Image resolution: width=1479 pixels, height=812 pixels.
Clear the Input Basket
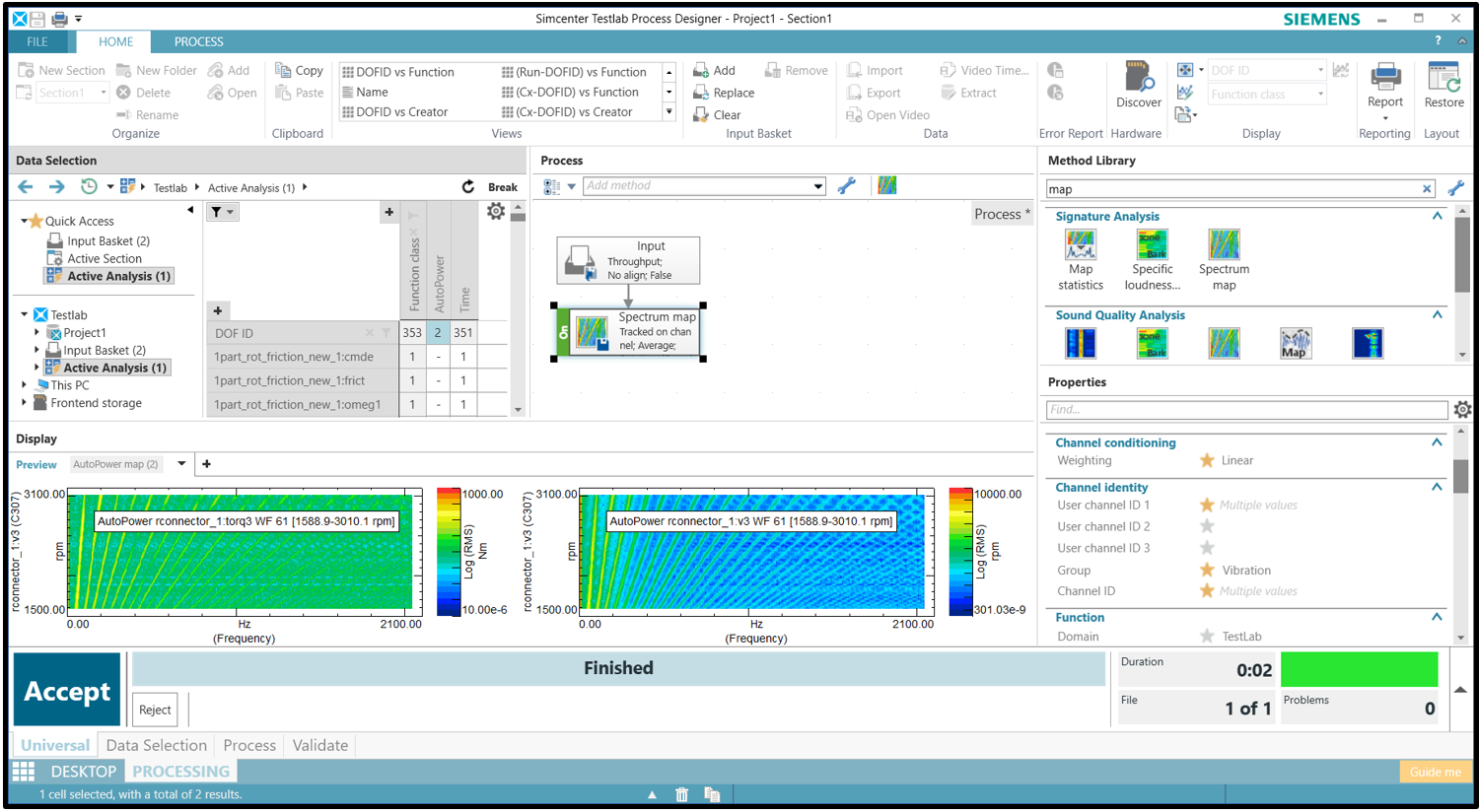717,114
